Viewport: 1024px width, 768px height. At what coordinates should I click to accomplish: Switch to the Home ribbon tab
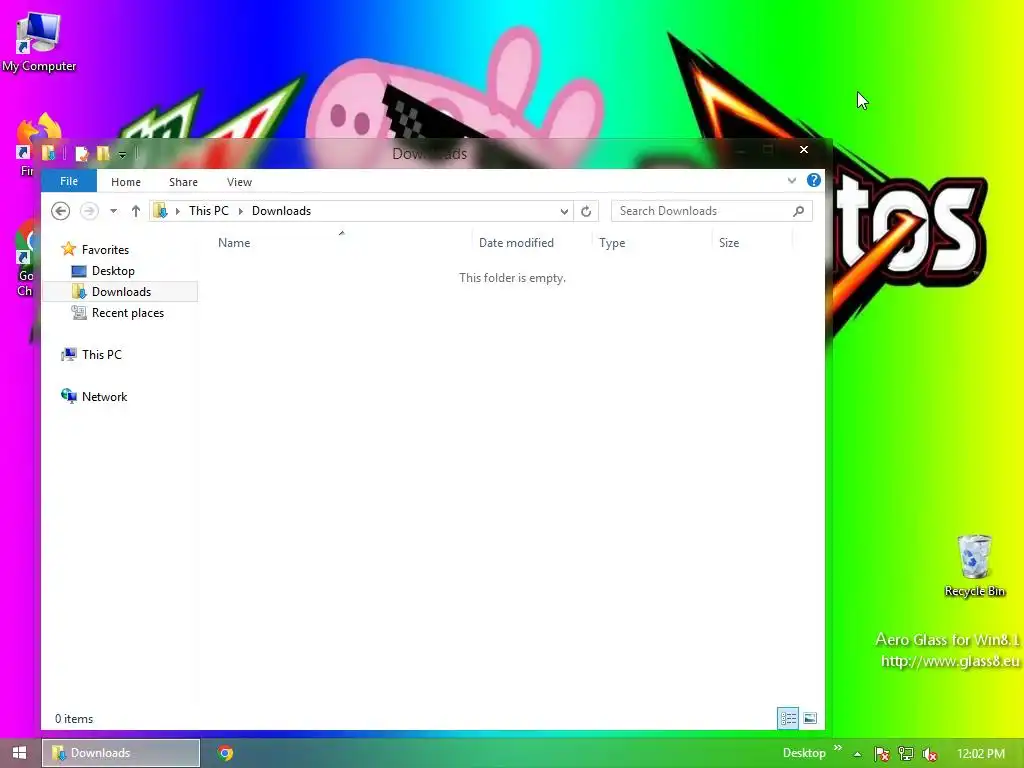tap(125, 182)
